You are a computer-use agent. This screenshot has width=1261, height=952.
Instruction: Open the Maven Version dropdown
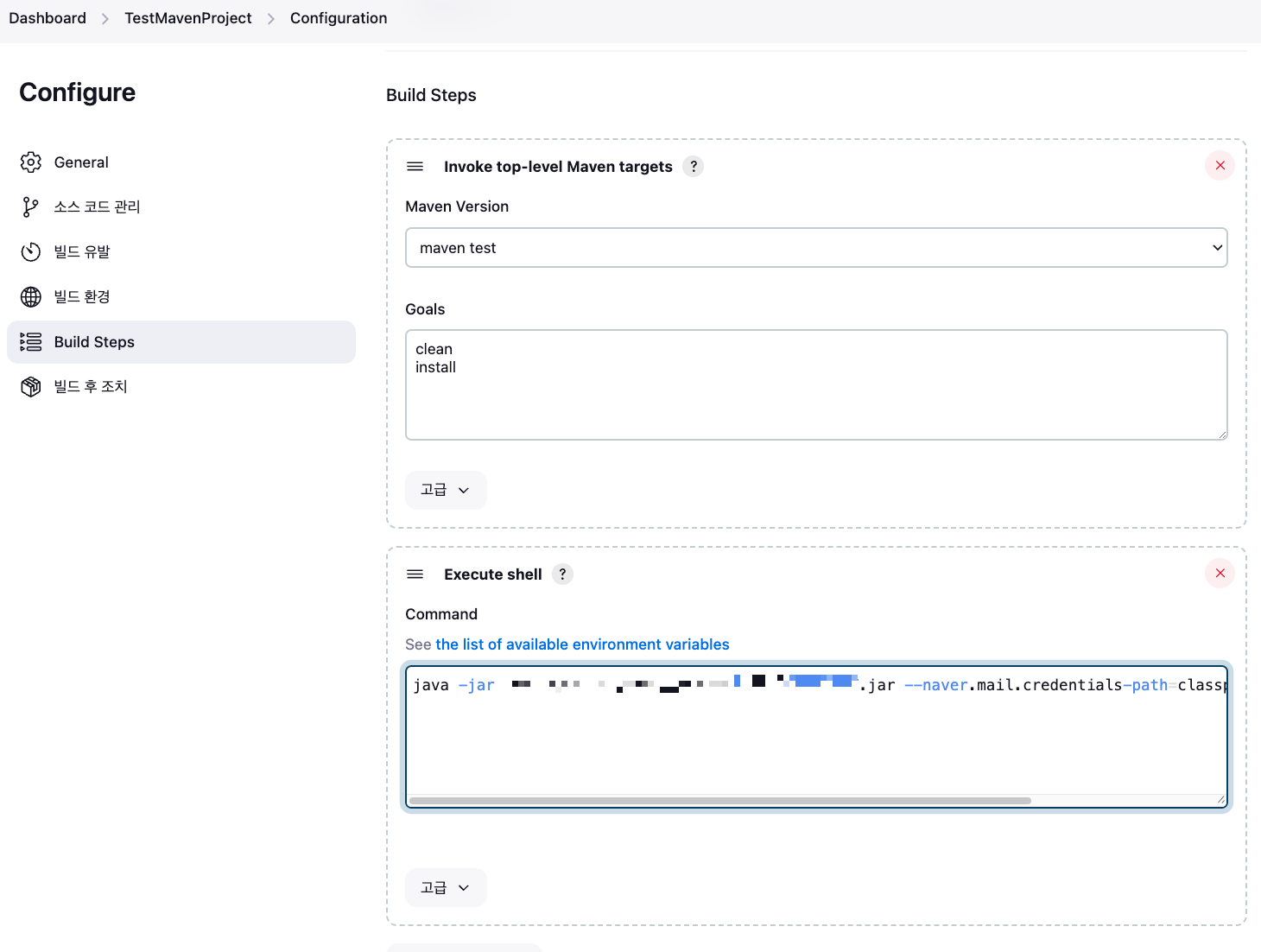point(816,248)
